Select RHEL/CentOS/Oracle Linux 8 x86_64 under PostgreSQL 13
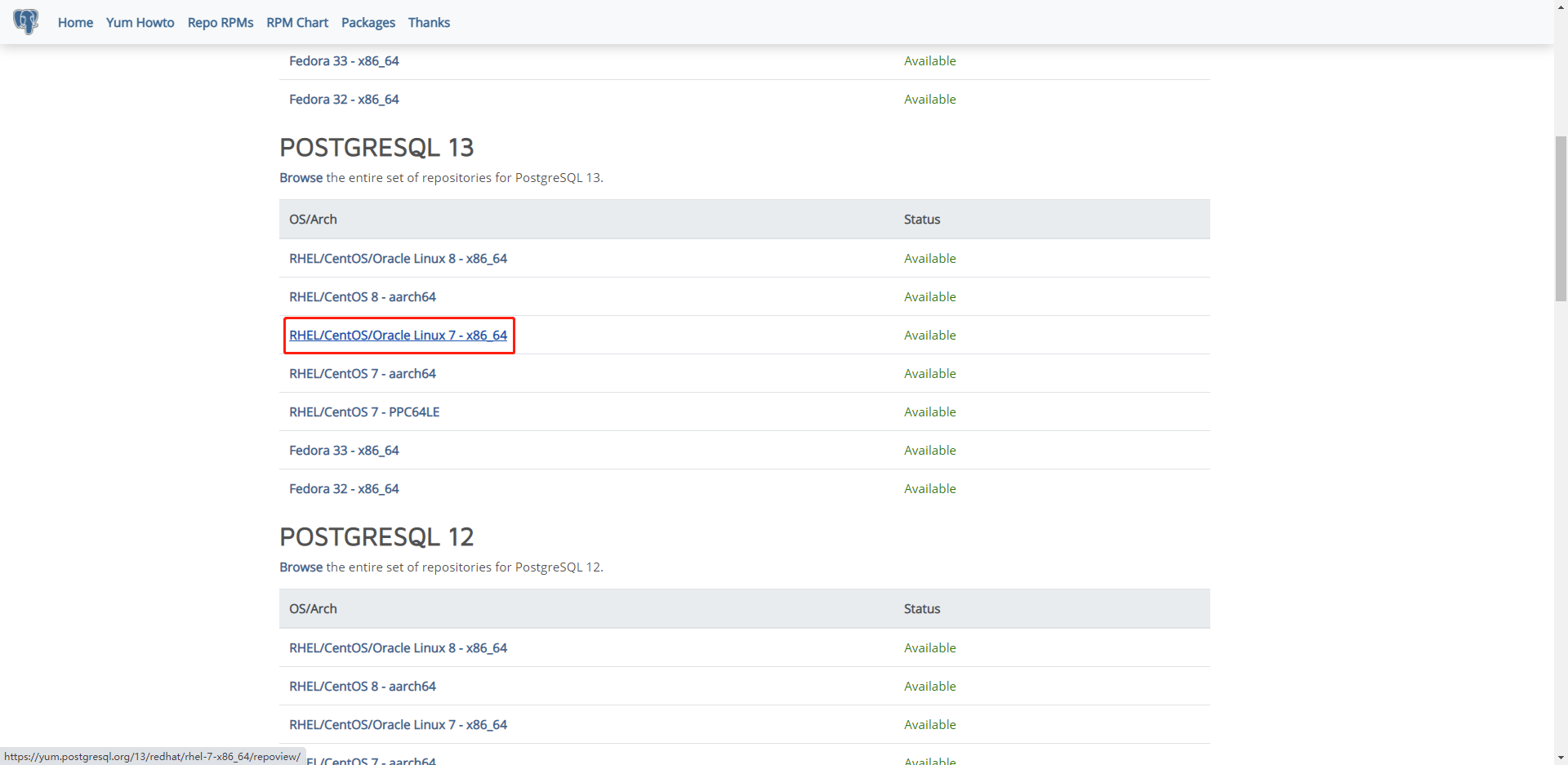Screen dimensions: 1568x765 point(399,258)
